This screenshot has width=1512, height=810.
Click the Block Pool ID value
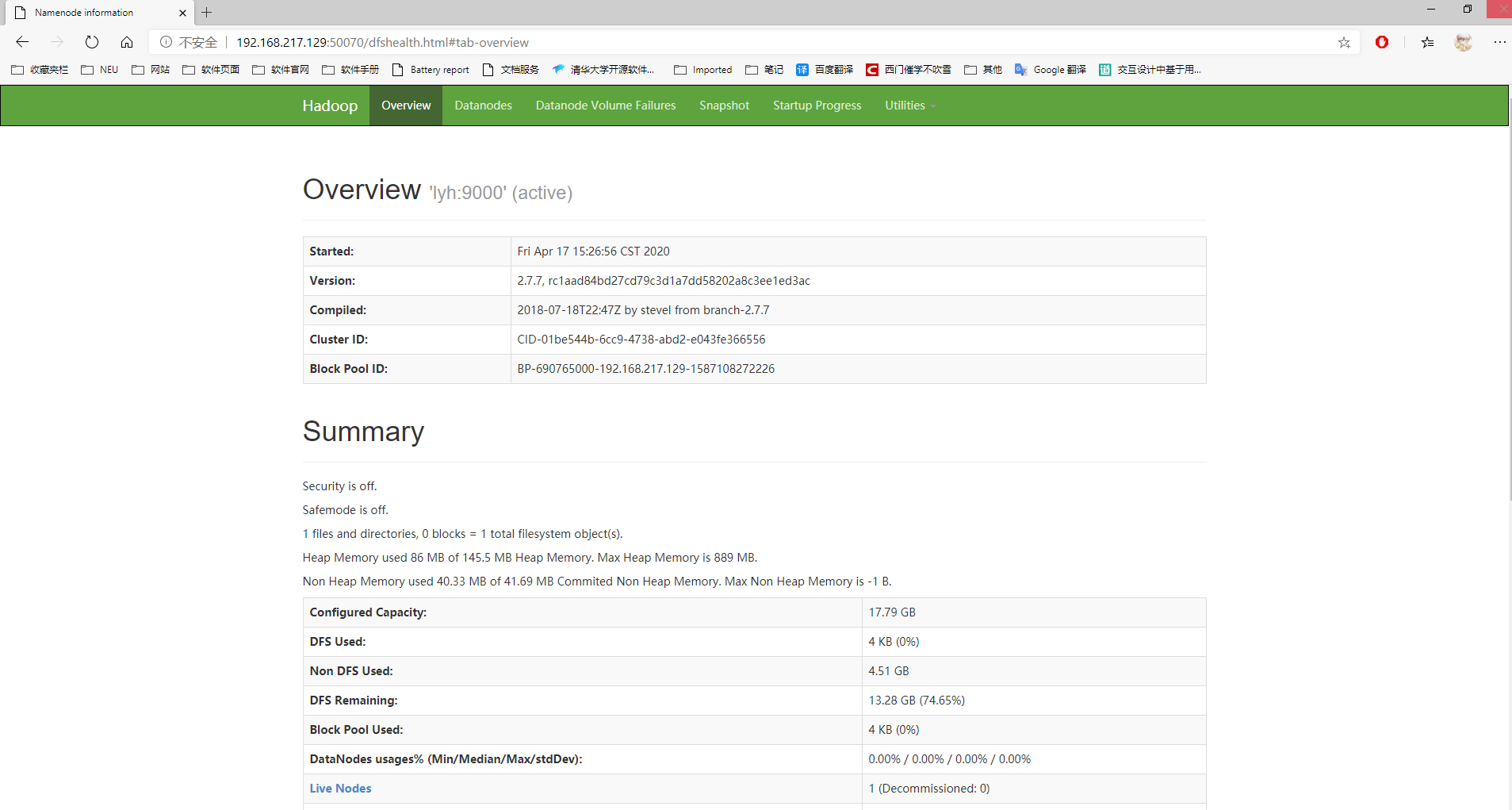[645, 369]
